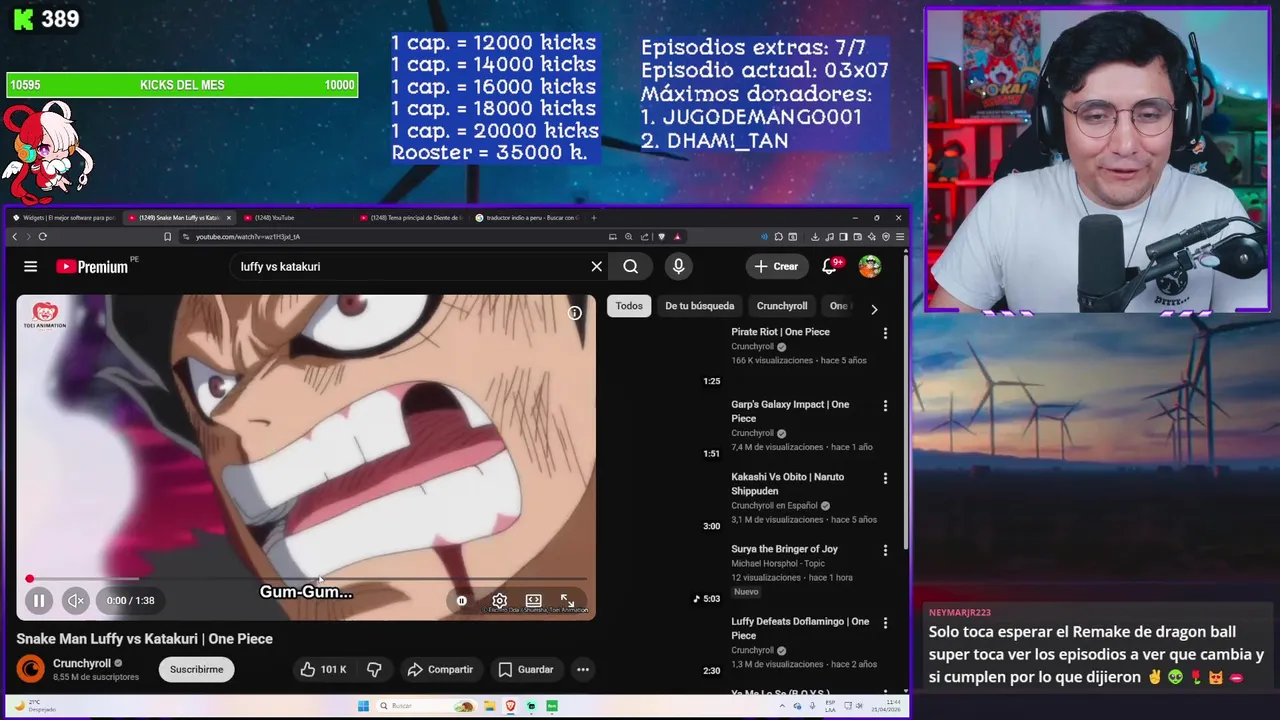Image resolution: width=1280 pixels, height=720 pixels.
Task: Open options for Pirate Riot video
Action: [885, 333]
